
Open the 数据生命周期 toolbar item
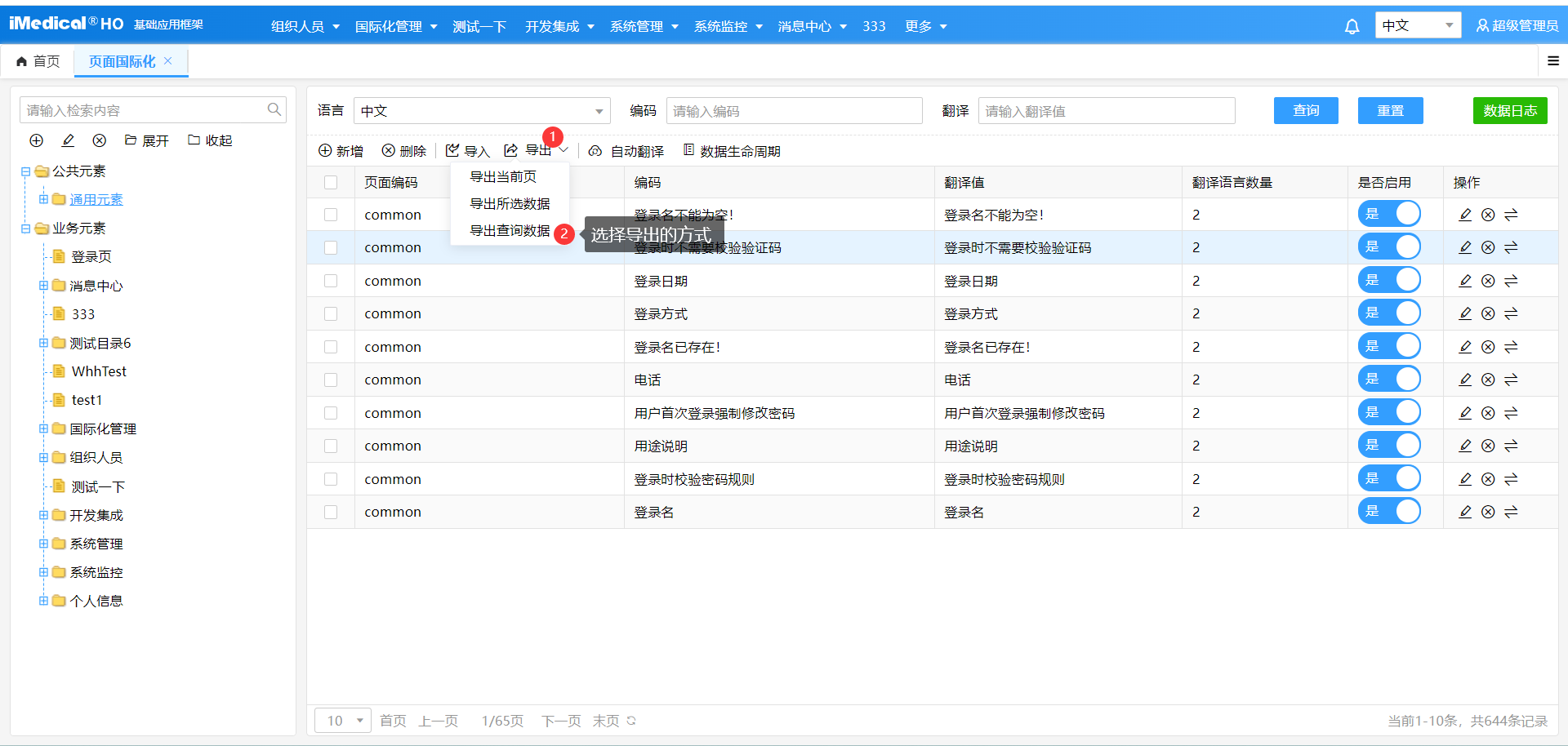pyautogui.click(x=732, y=151)
